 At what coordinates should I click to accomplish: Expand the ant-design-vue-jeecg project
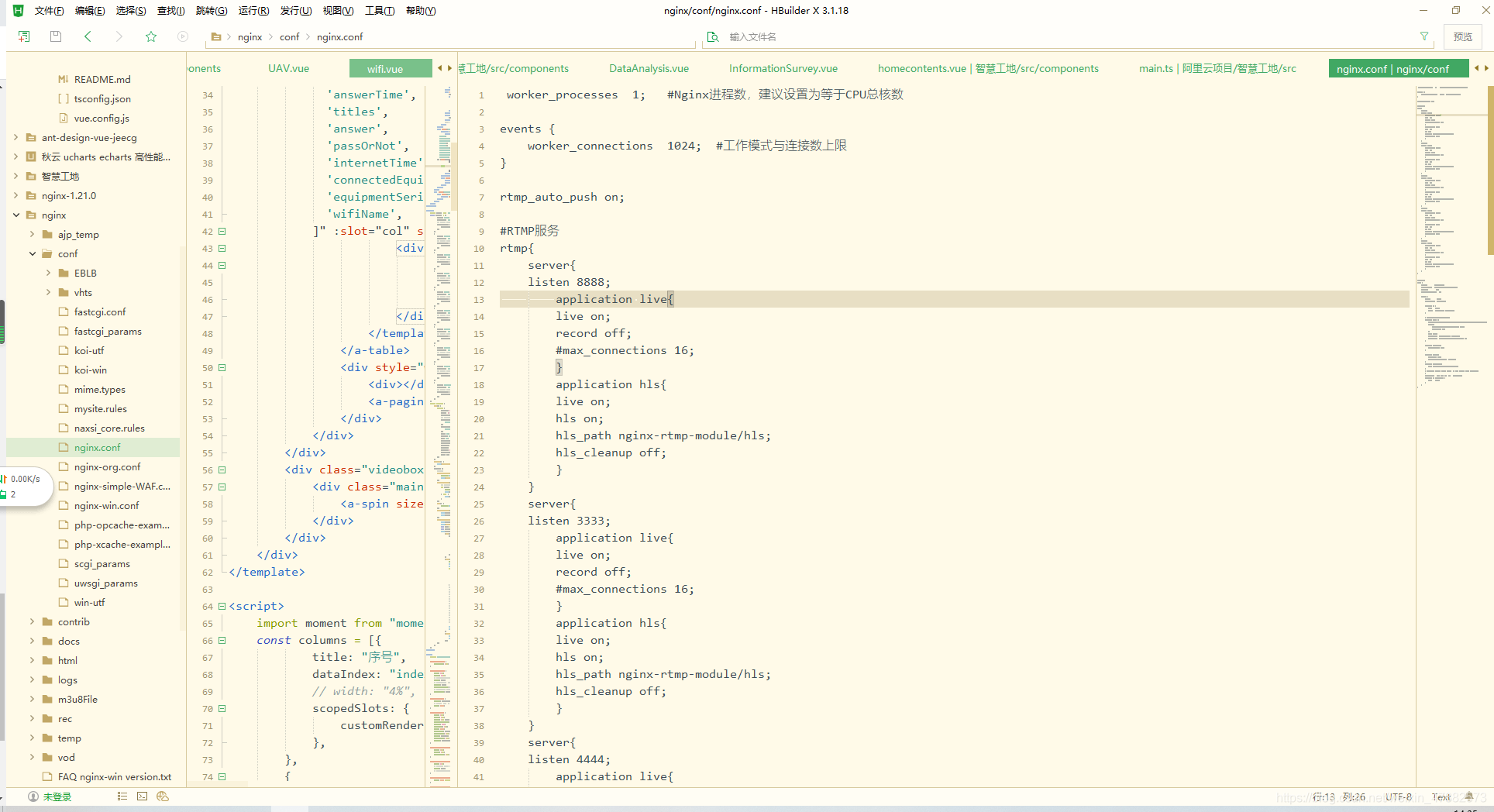[16, 137]
